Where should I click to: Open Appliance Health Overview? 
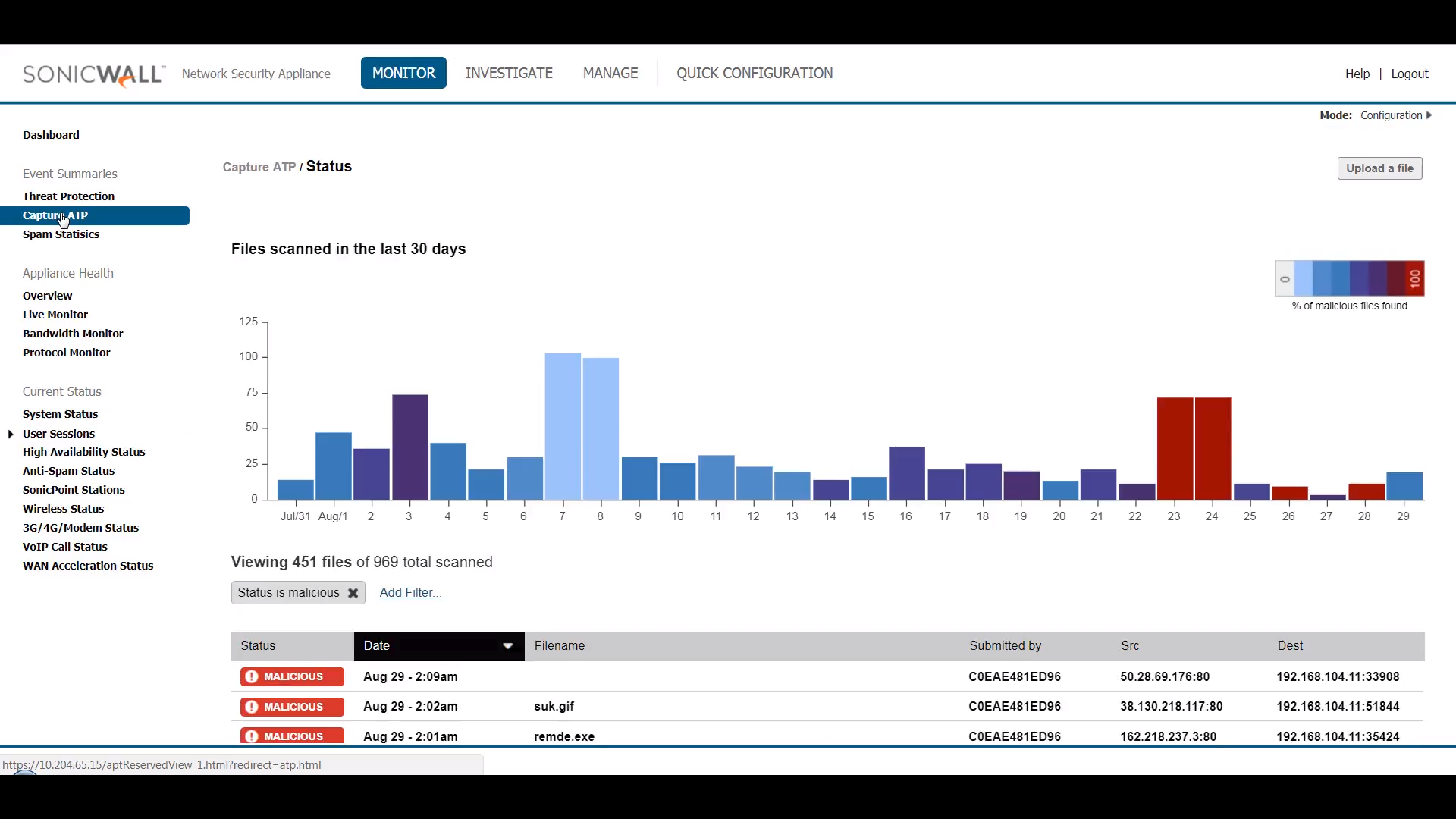(47, 296)
